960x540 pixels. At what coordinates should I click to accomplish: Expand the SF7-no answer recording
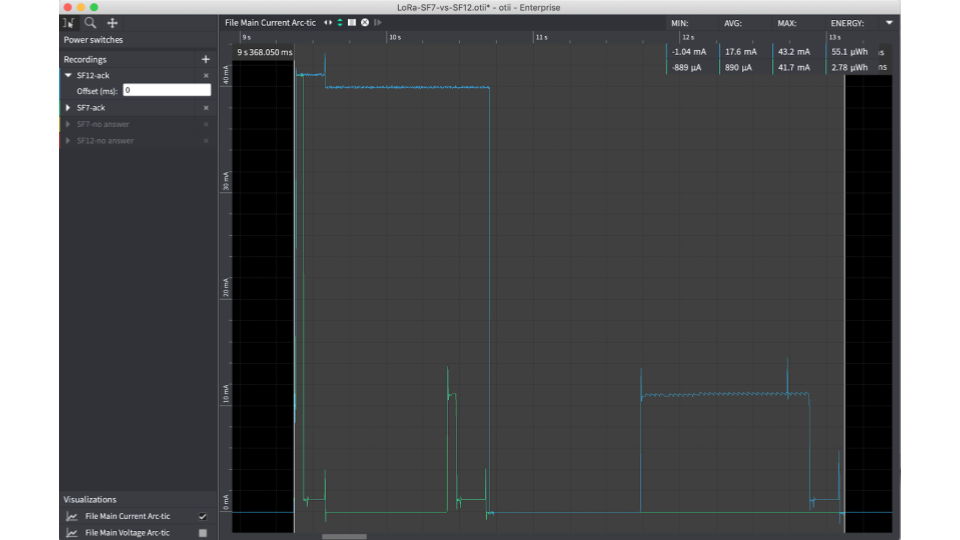[68, 124]
